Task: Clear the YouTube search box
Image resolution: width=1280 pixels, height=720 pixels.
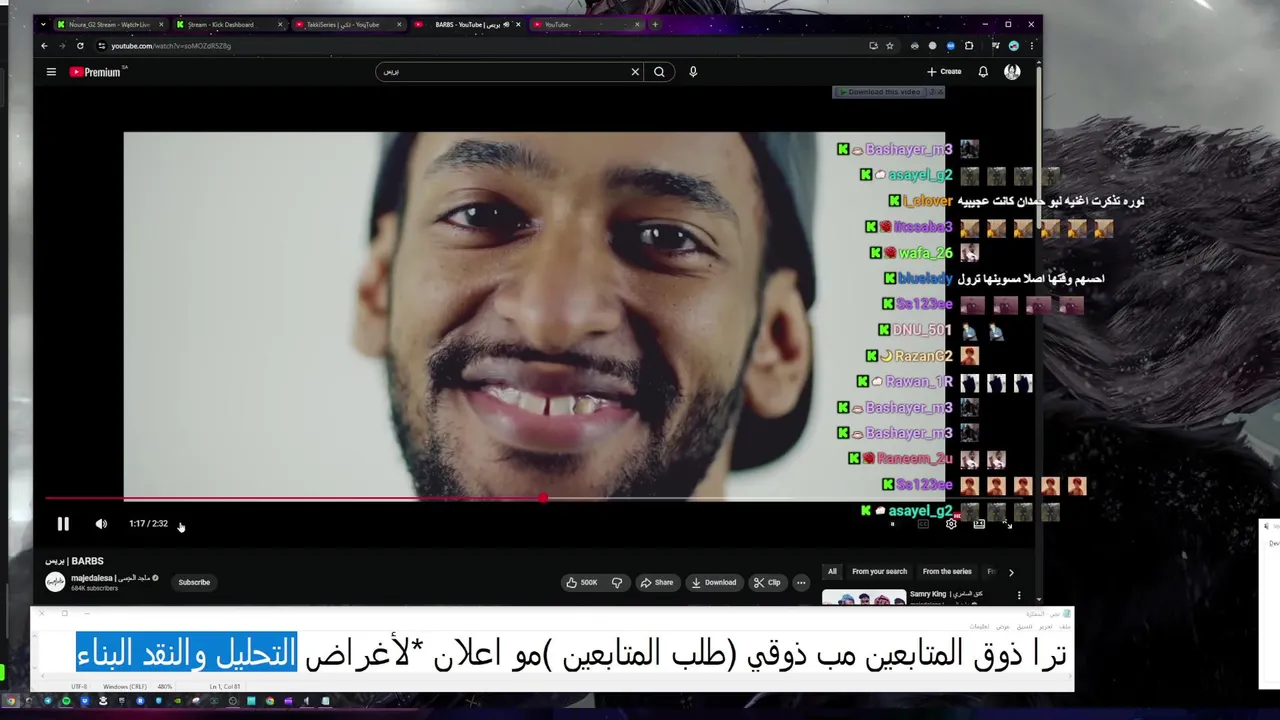Action: coord(635,72)
